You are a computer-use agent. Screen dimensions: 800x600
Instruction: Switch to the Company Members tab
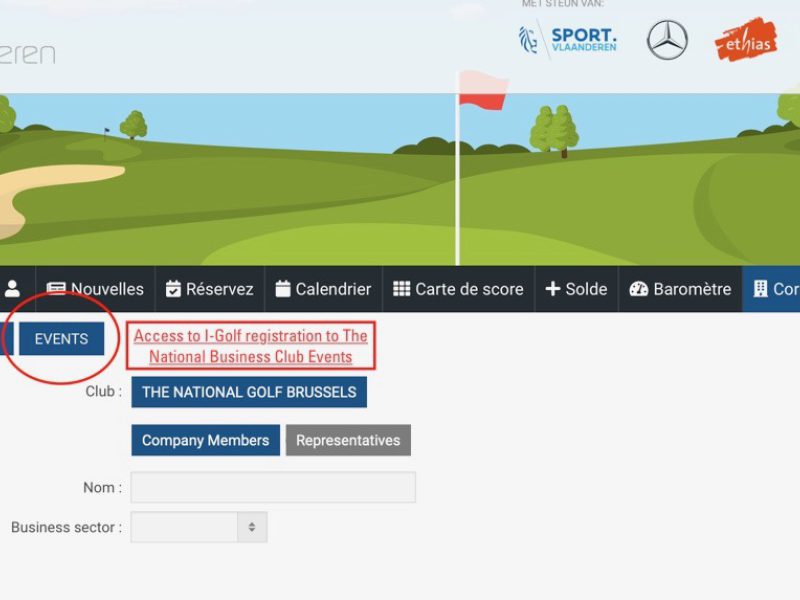click(x=205, y=440)
